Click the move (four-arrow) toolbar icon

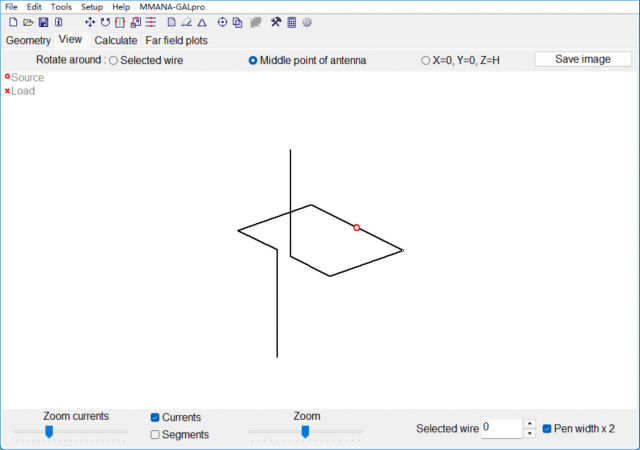pyautogui.click(x=90, y=22)
